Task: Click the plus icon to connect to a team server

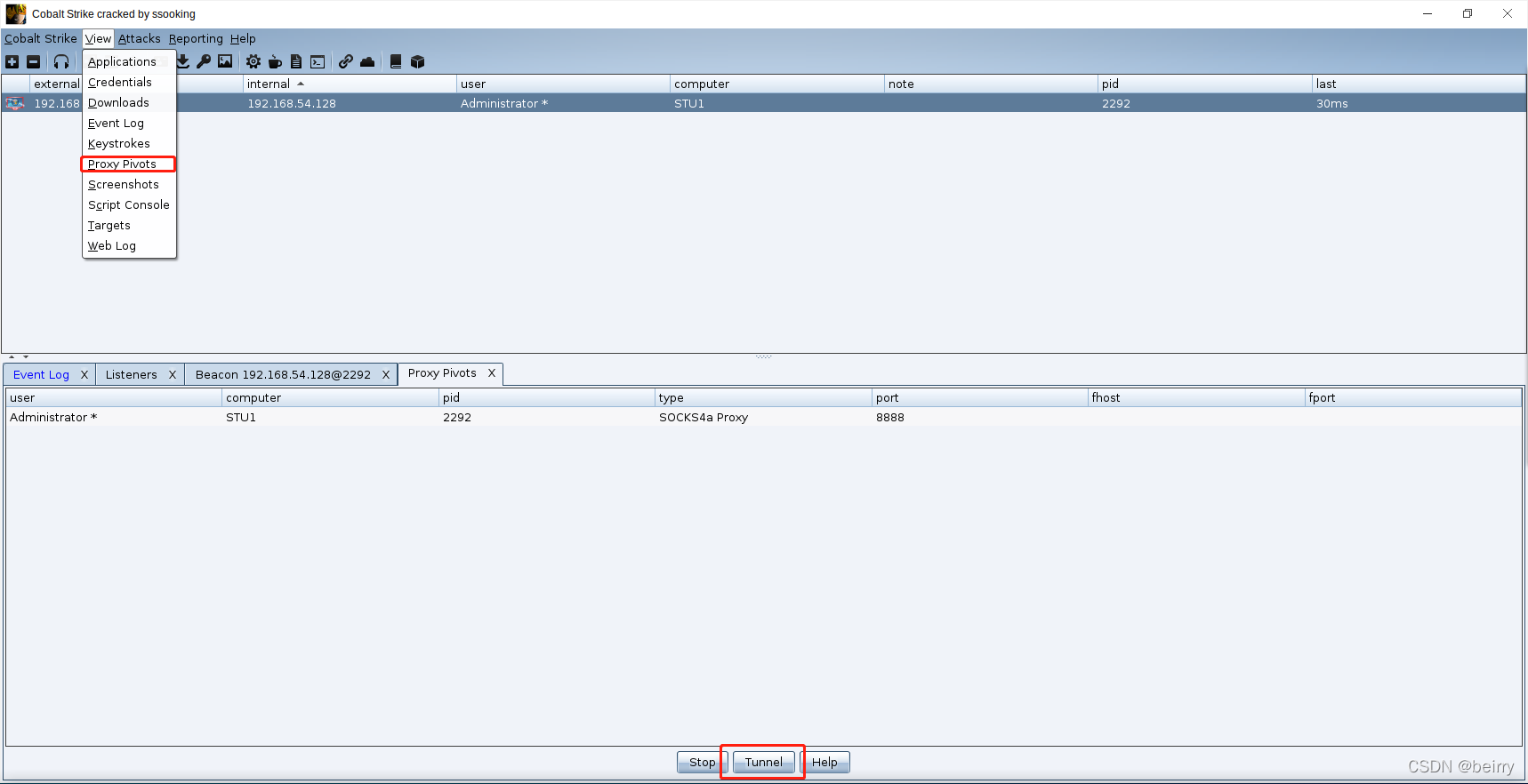Action: tap(12, 61)
